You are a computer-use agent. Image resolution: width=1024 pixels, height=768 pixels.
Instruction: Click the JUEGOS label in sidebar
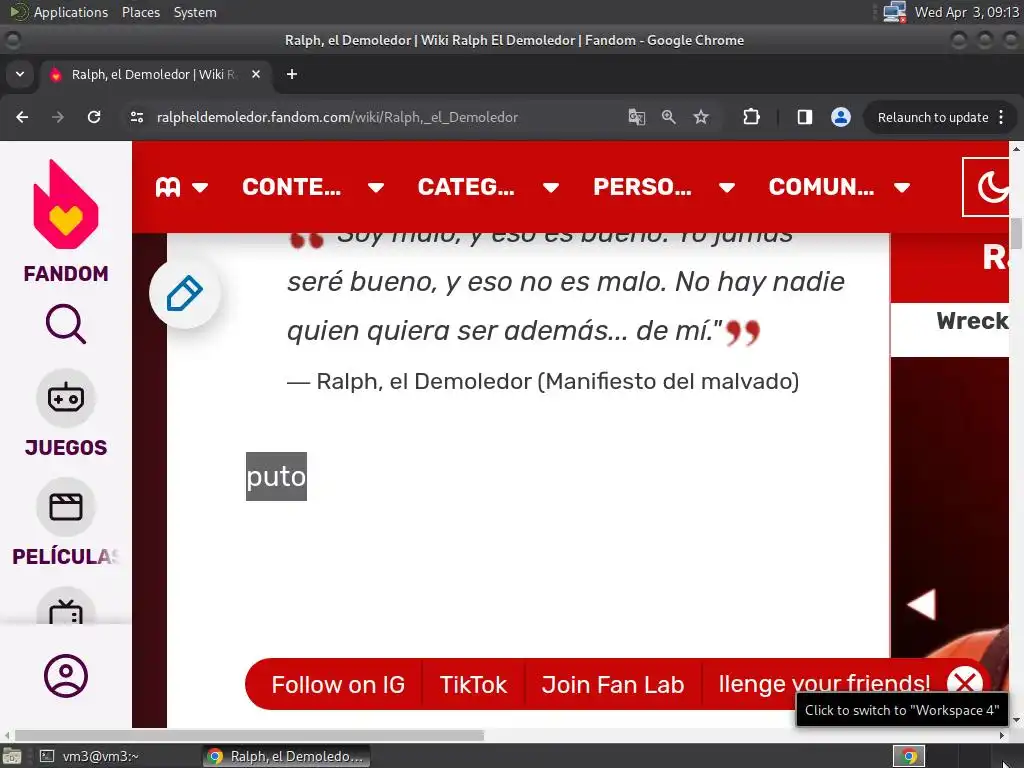(x=65, y=447)
